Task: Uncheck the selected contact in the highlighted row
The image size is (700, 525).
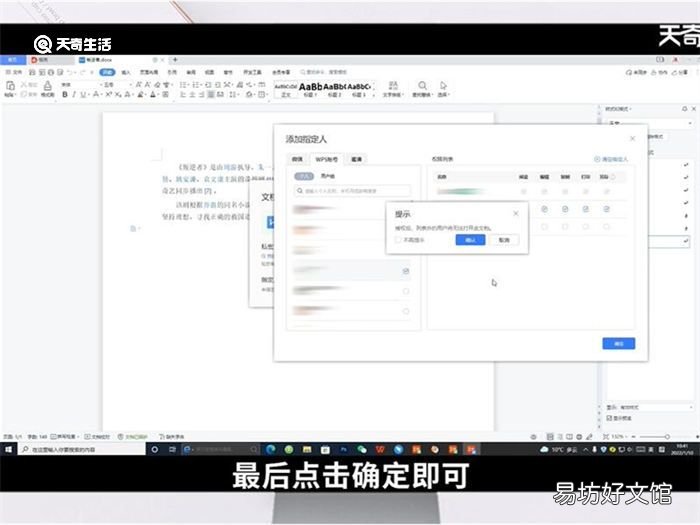Action: [406, 271]
